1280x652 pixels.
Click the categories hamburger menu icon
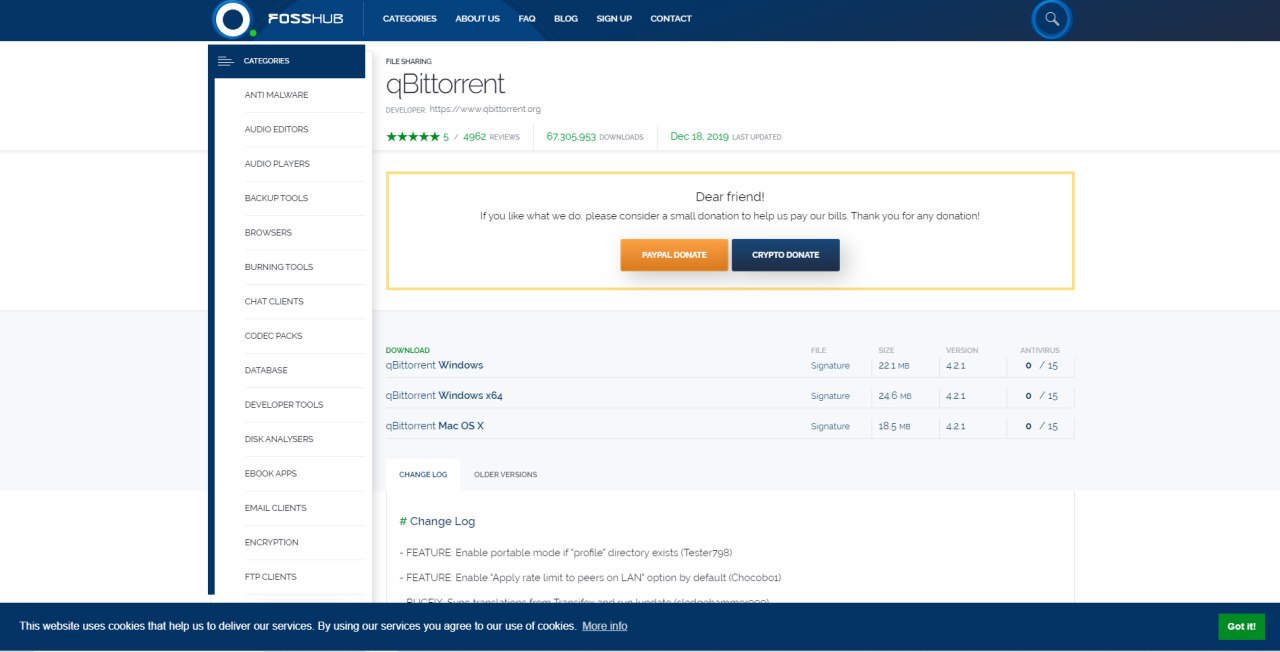tap(225, 61)
